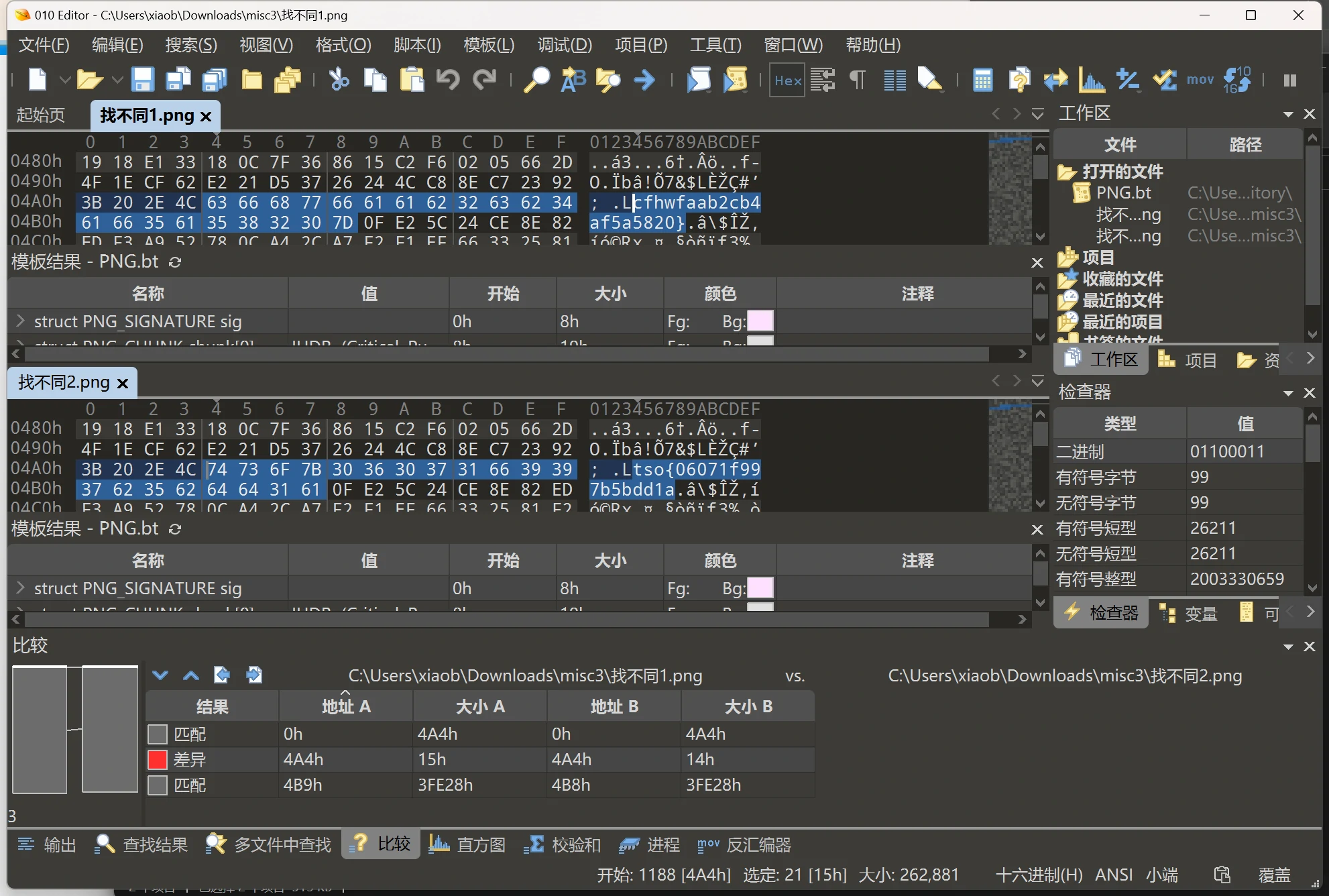Jump to next difference arrow
The image size is (1329, 896).
point(160,675)
